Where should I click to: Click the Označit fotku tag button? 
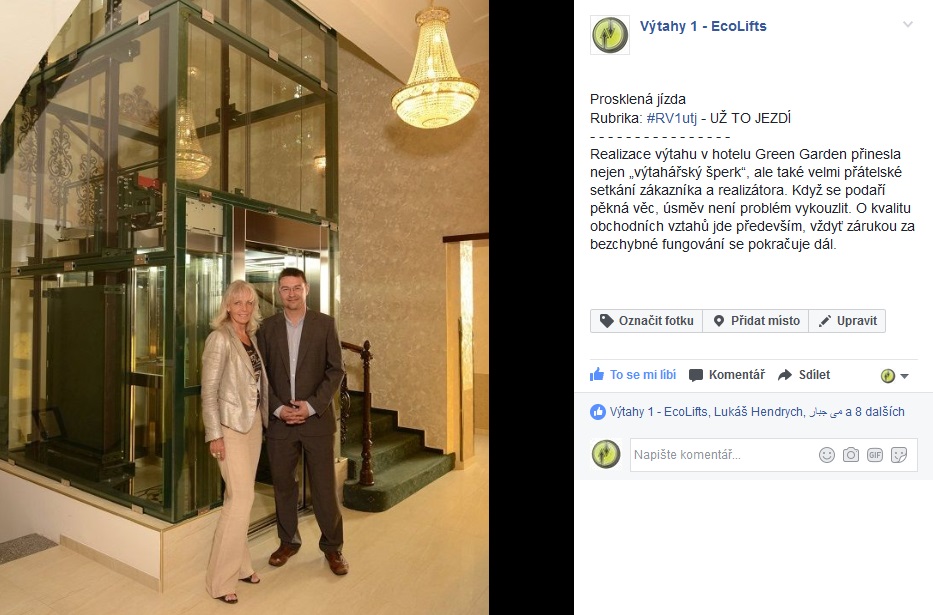pos(646,321)
